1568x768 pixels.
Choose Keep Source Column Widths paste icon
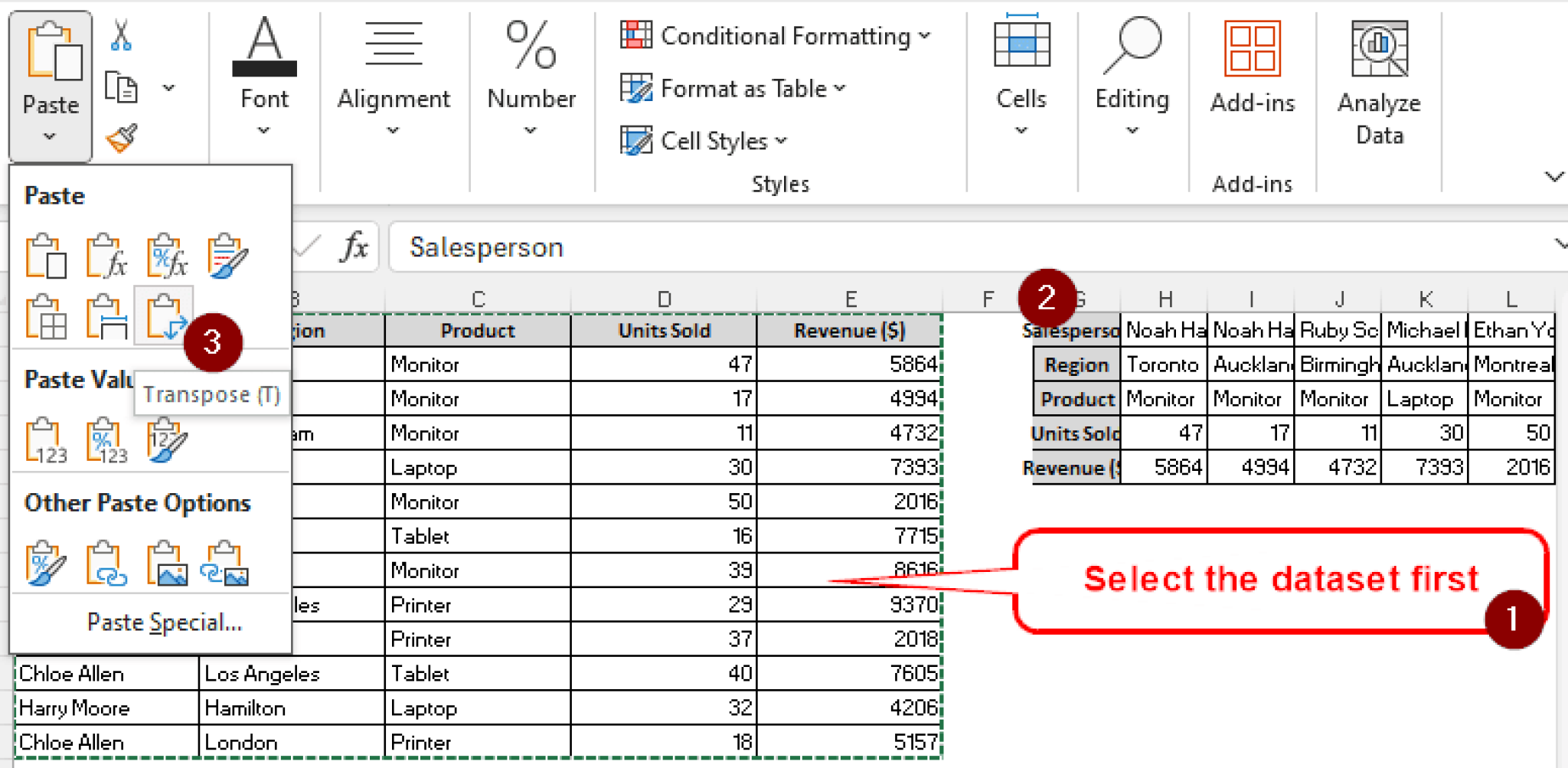point(106,316)
